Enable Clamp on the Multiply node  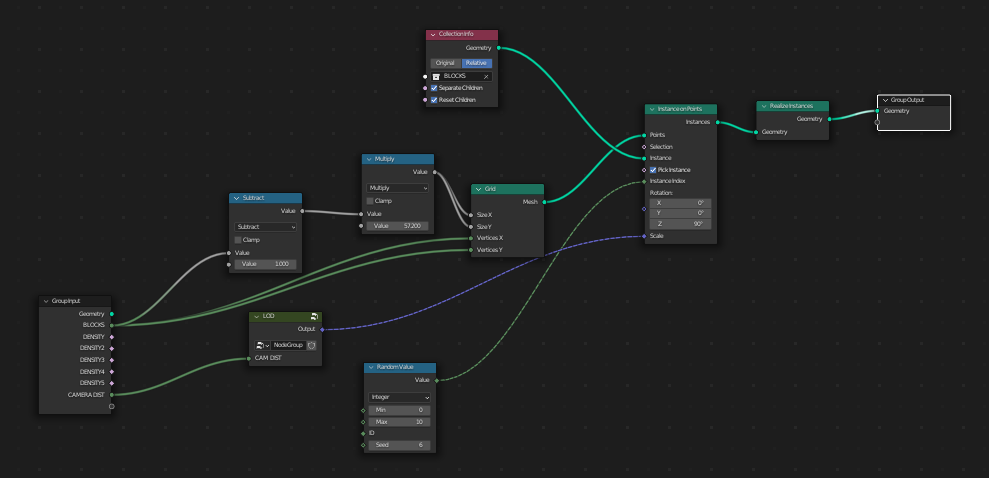click(370, 201)
